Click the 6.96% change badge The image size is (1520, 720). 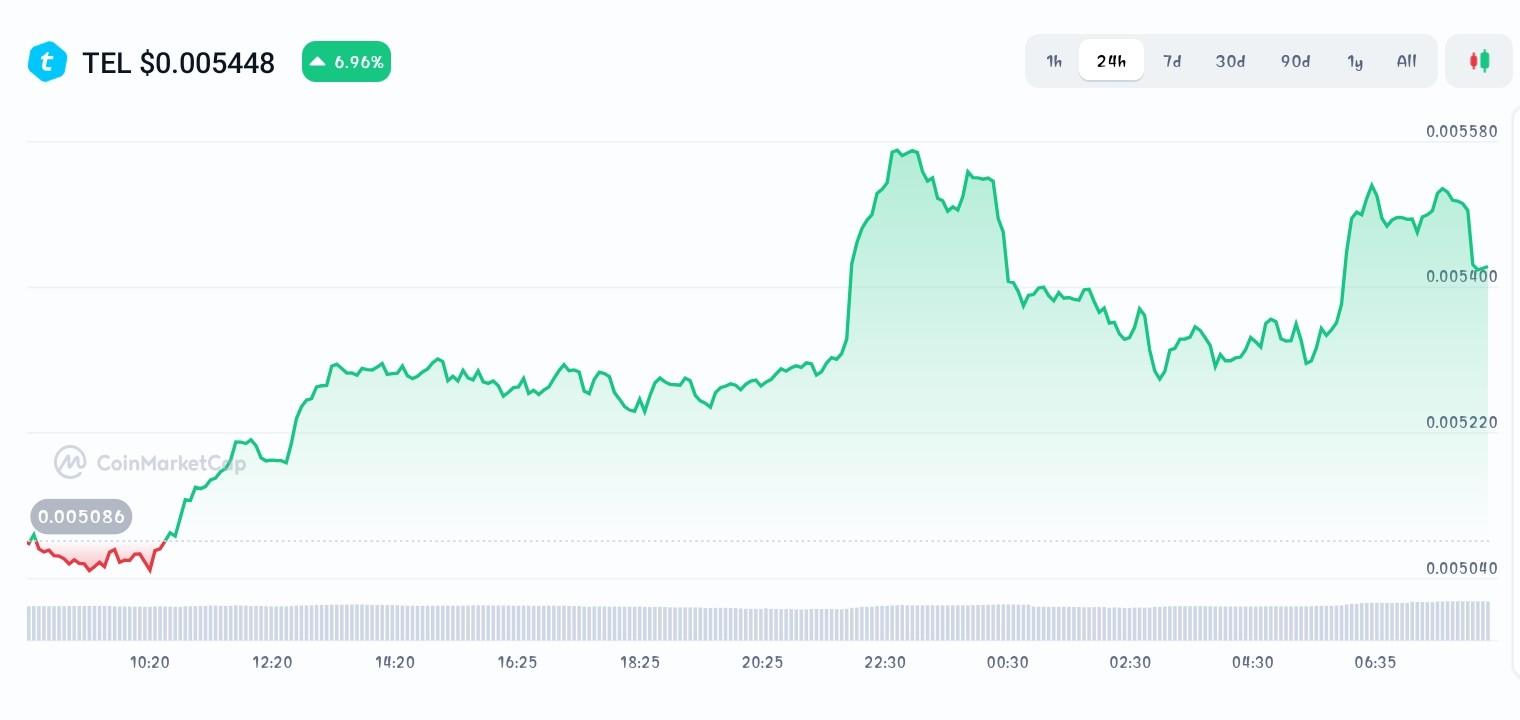pos(346,62)
